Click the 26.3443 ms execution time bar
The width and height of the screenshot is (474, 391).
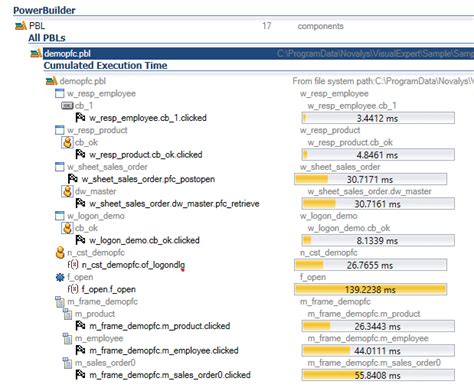point(378,326)
